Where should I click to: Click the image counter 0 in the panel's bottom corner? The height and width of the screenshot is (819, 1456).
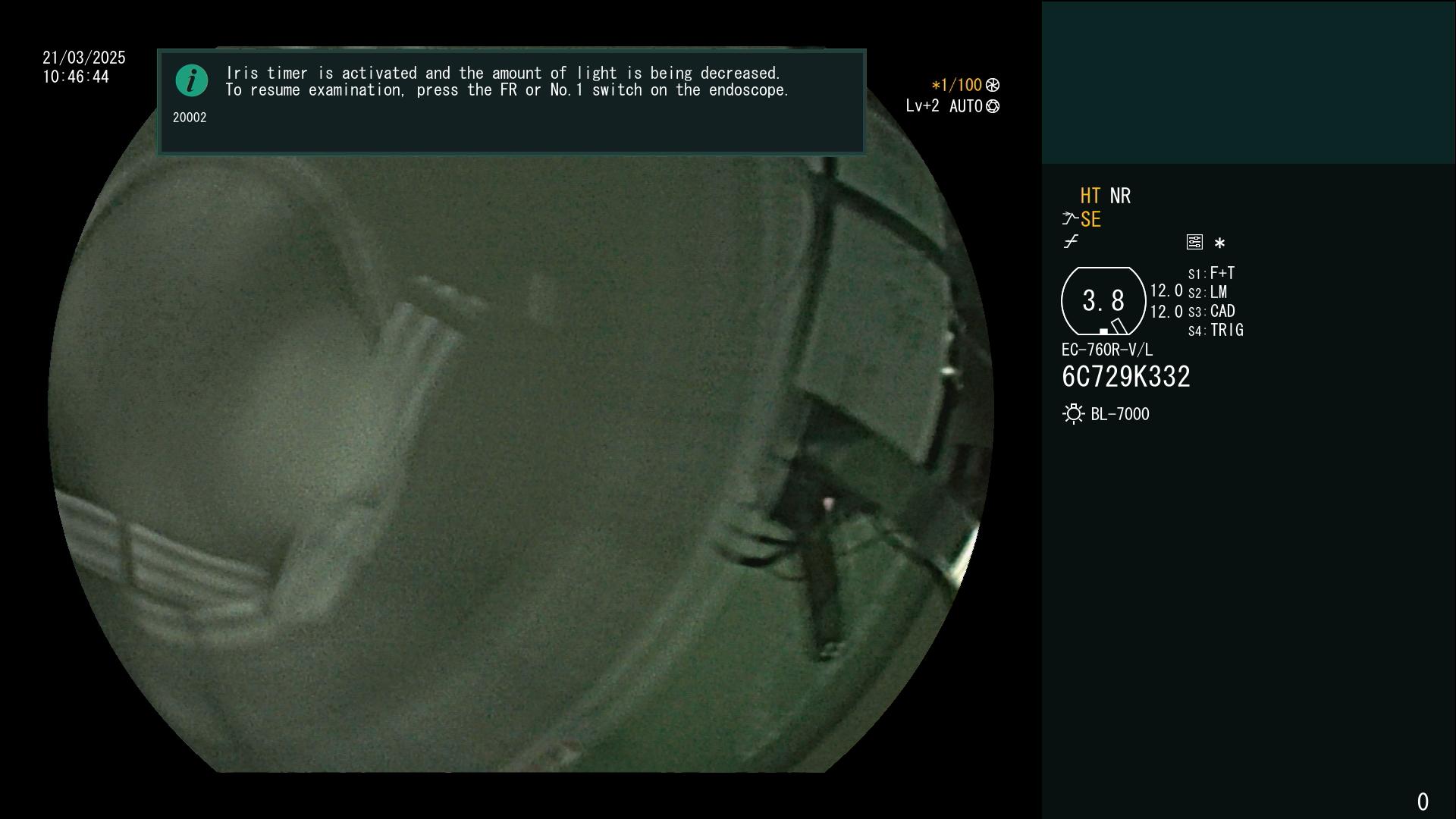click(x=1423, y=802)
